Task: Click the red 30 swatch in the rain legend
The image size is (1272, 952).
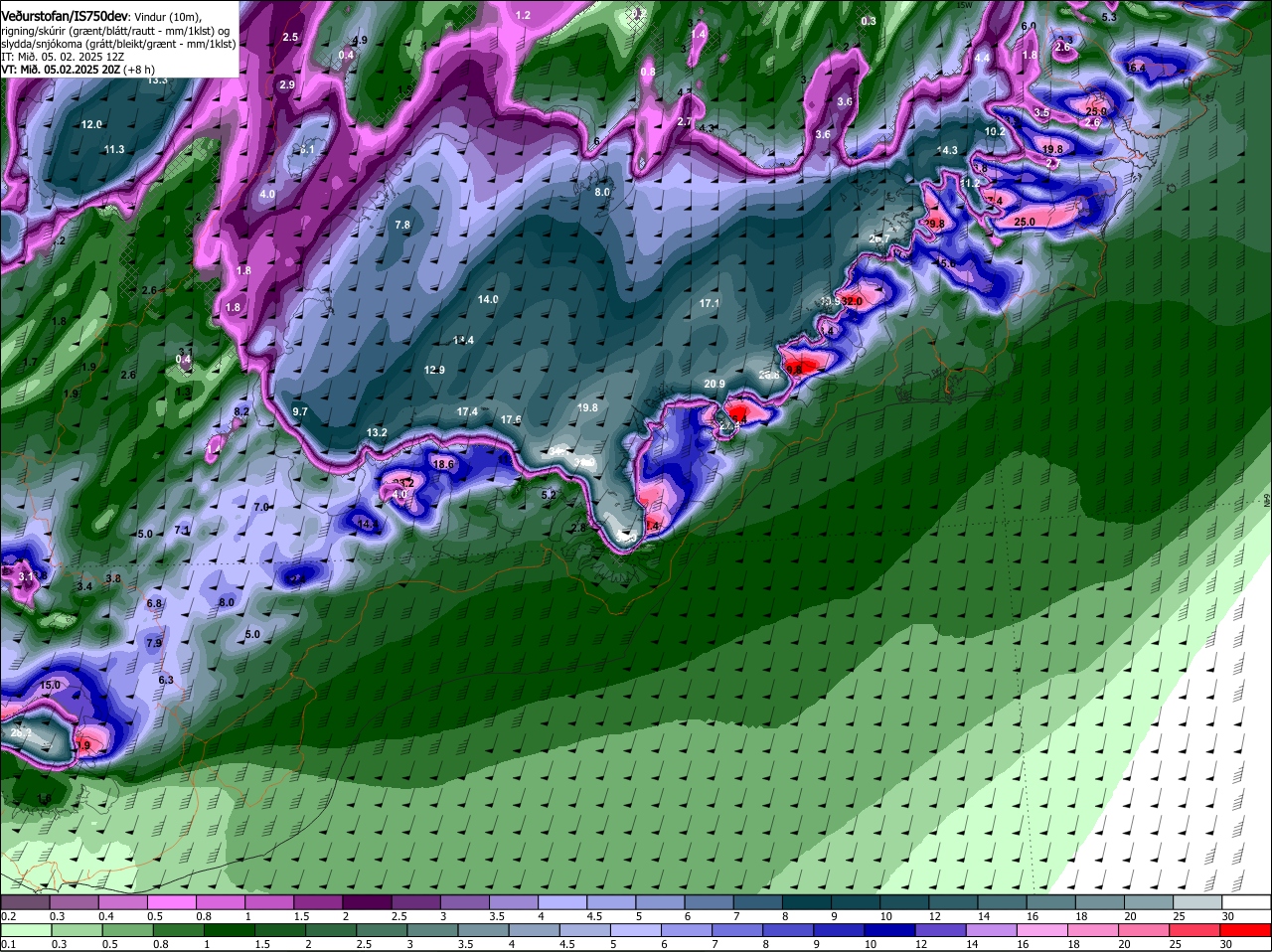Action: [x=1248, y=930]
